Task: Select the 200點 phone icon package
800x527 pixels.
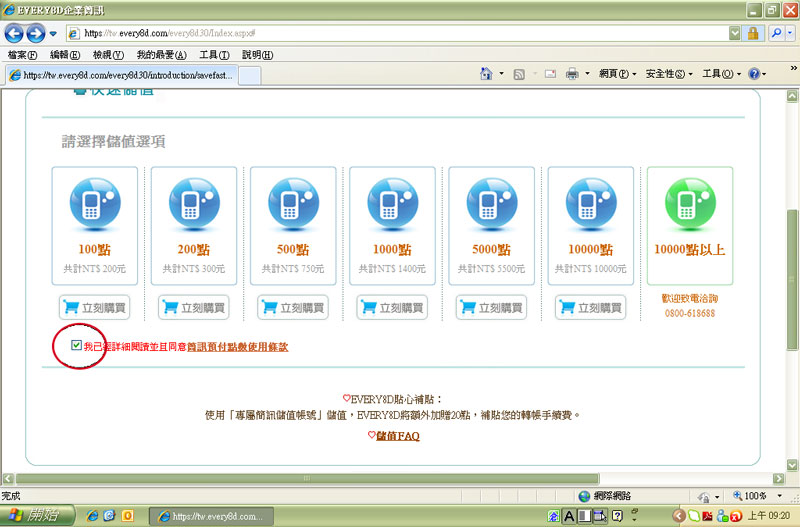Action: tap(194, 205)
